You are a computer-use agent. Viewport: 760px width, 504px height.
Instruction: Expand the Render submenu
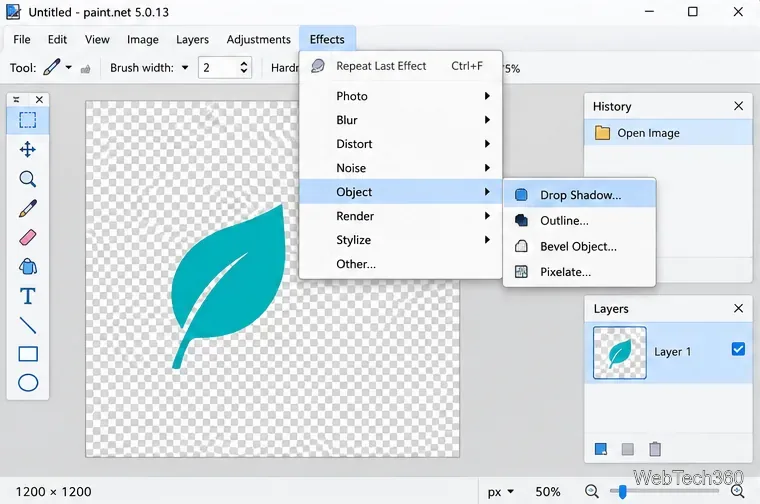[400, 216]
